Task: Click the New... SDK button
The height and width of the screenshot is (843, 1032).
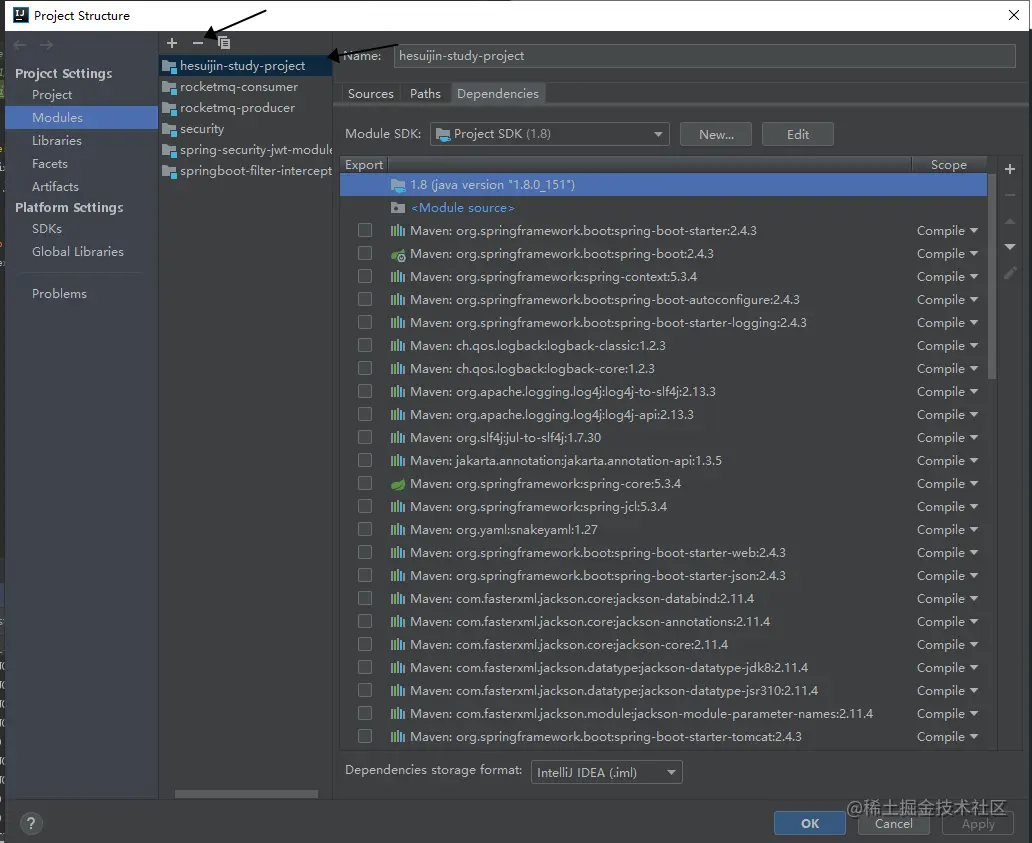Action: (716, 134)
